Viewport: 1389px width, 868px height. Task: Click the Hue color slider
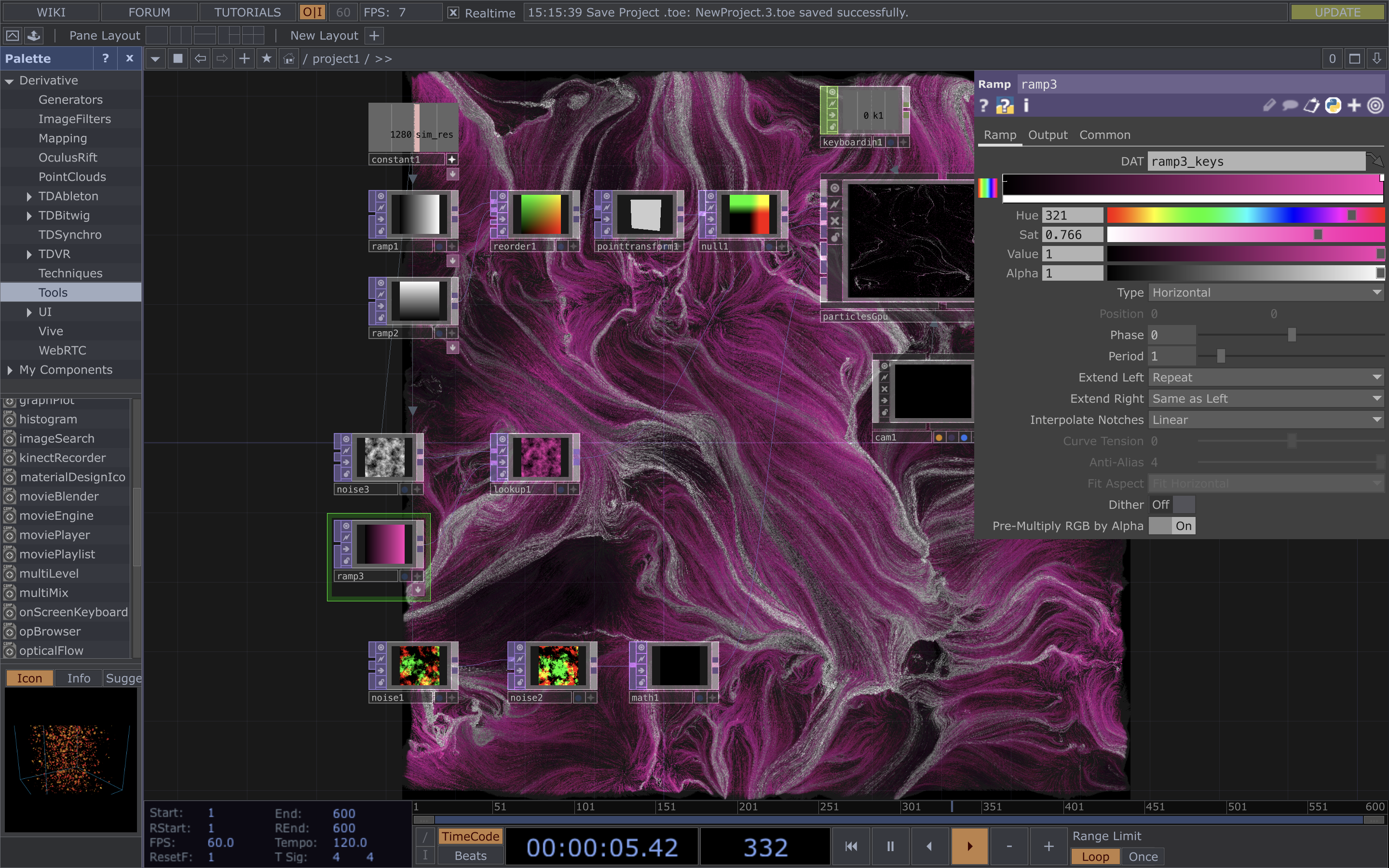1245,215
